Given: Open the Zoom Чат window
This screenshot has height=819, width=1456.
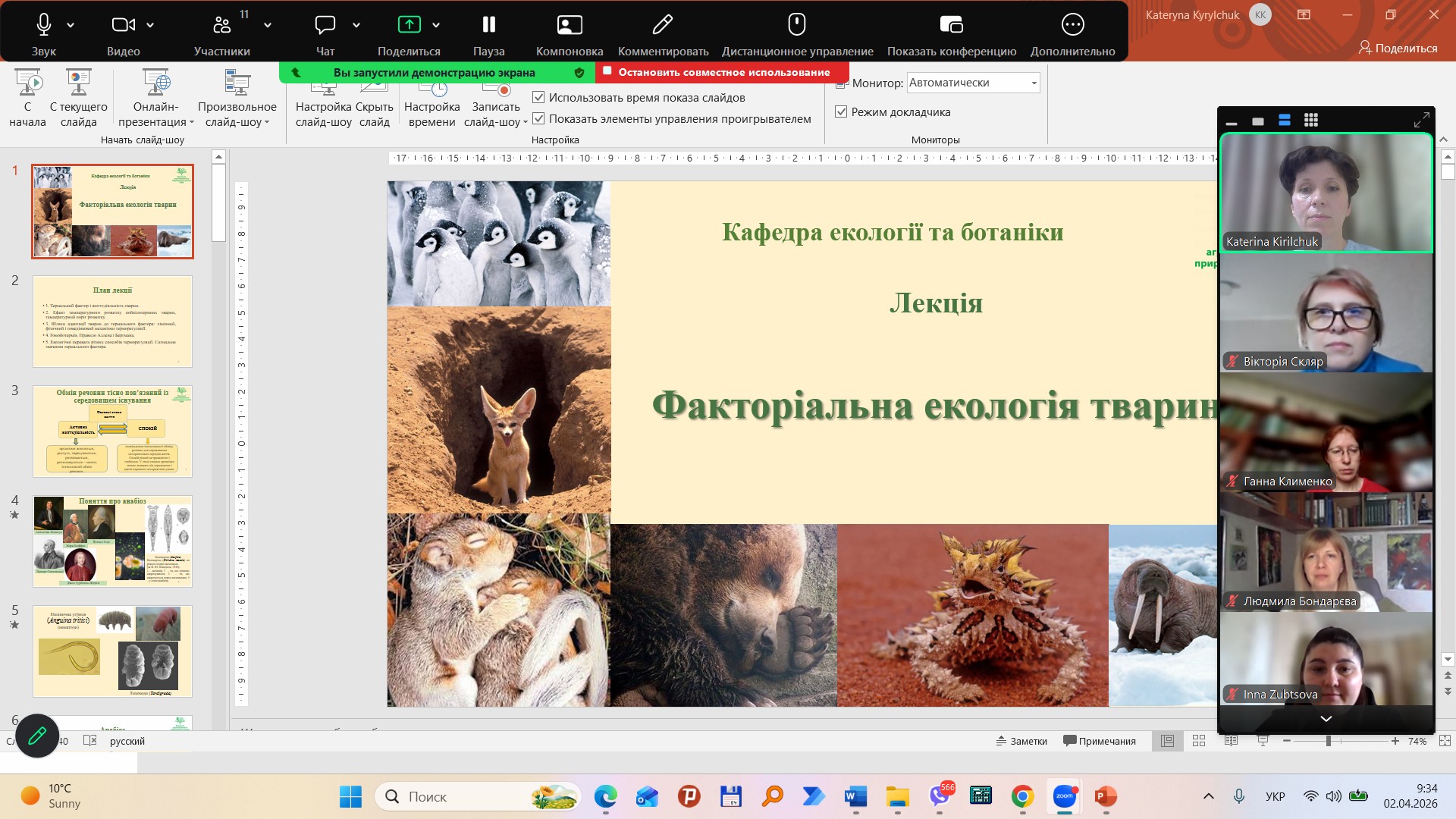Looking at the screenshot, I should click(325, 26).
